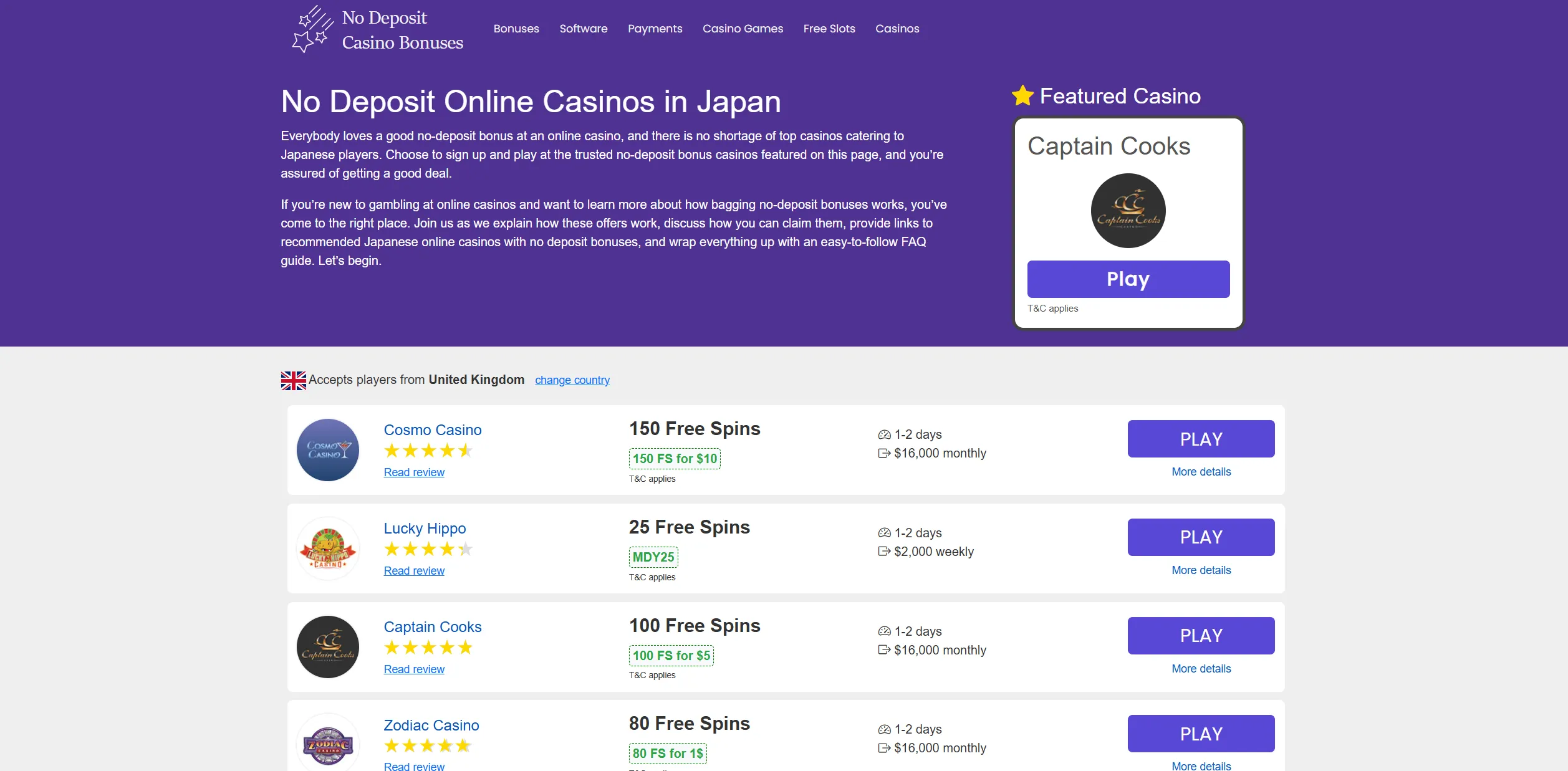Click the 100 Free Spins heading

695,626
